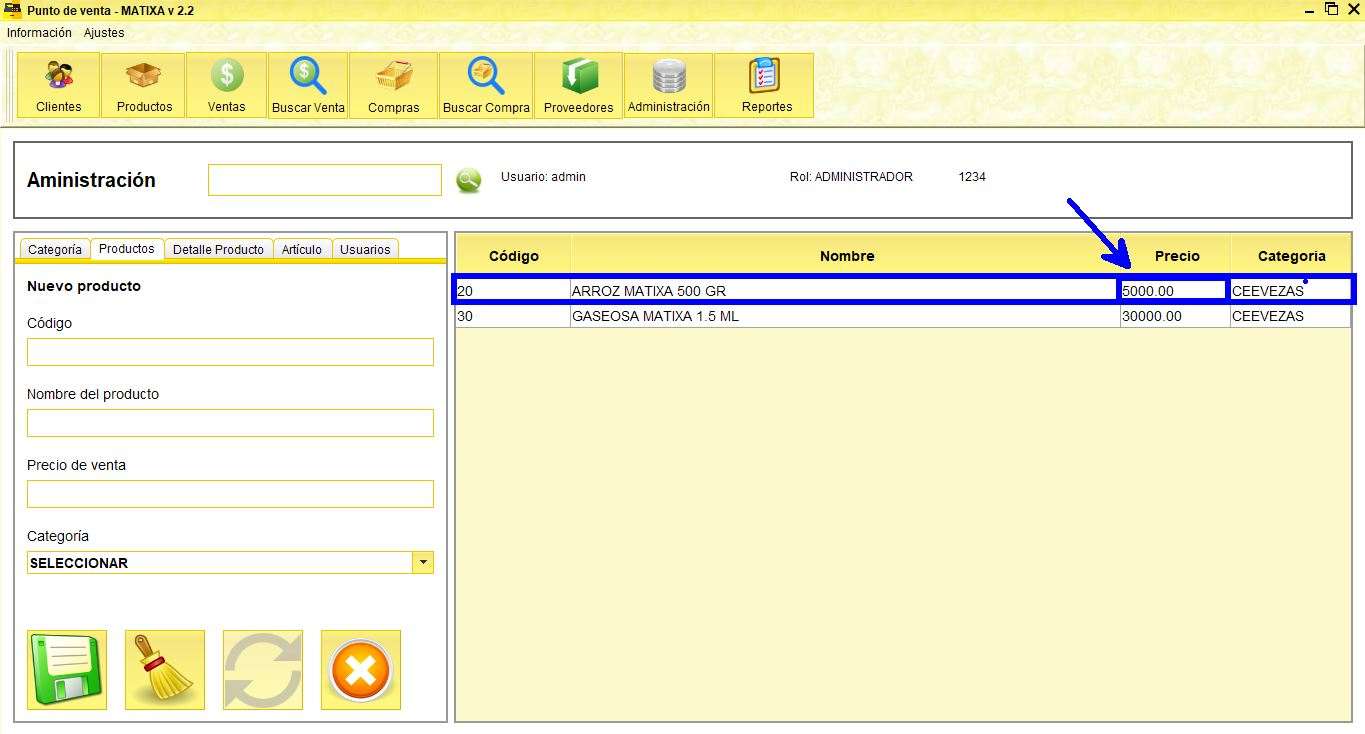Screen dimensions: 1365x734
Task: Click the green search icon
Action: click(468, 180)
